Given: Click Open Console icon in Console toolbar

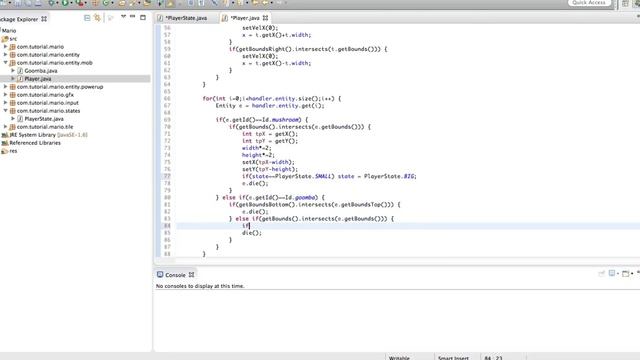Looking at the screenshot, I should 625,273.
